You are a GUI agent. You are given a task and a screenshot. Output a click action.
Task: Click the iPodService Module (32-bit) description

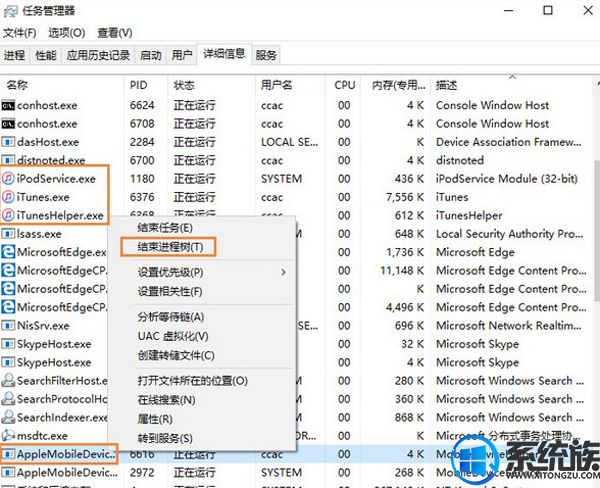pyautogui.click(x=507, y=179)
